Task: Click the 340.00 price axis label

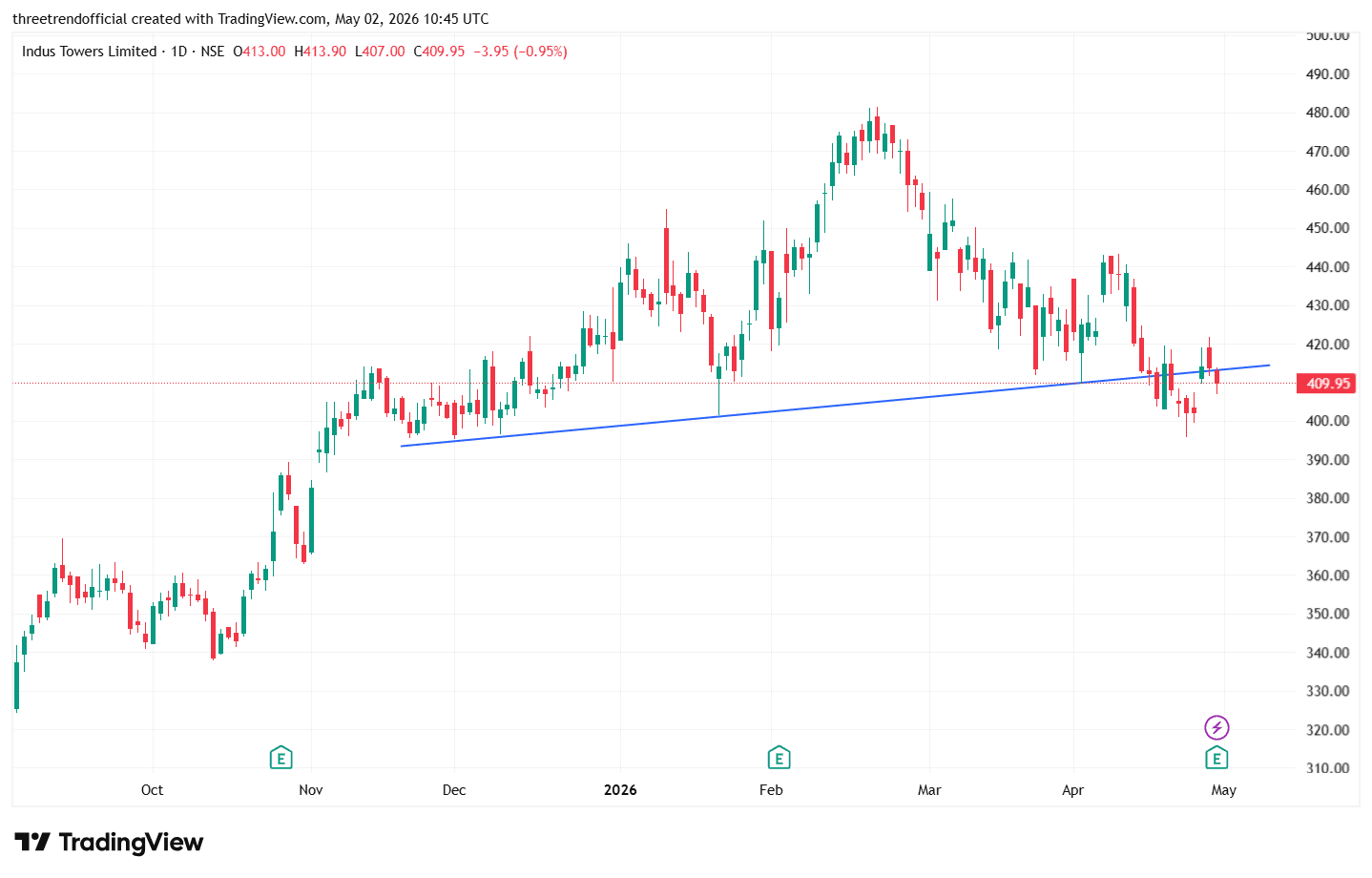Action: 1327,653
